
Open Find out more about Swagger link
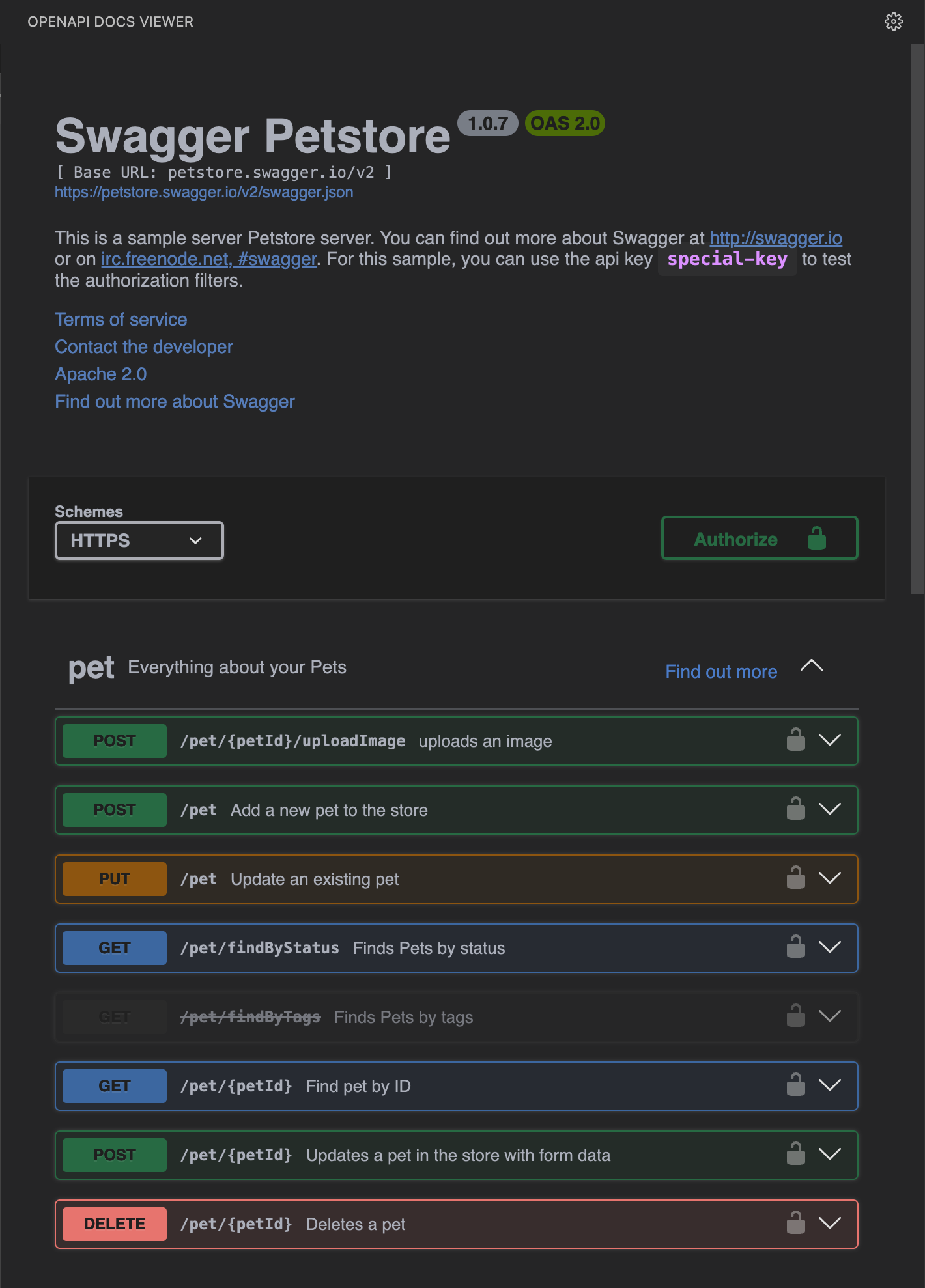[x=175, y=402]
